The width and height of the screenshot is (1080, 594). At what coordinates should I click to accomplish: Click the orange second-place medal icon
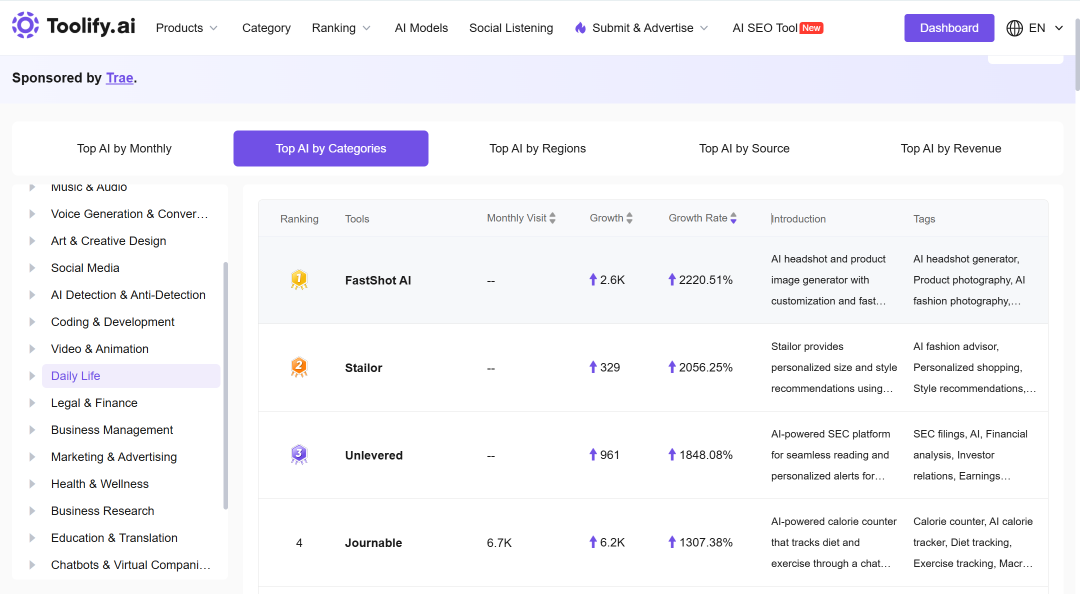tap(299, 367)
